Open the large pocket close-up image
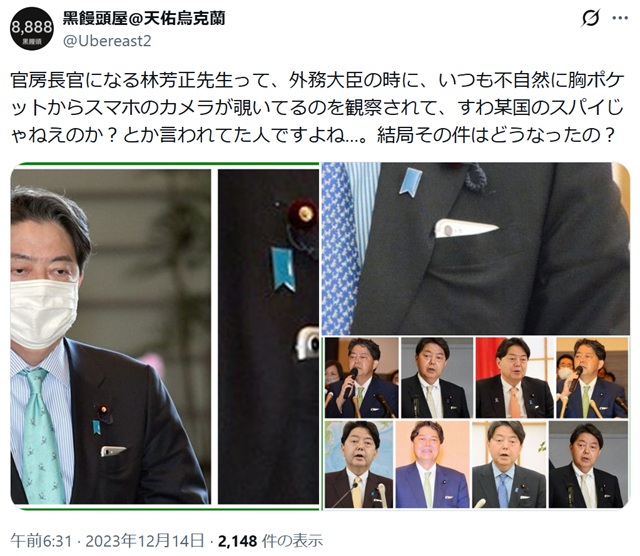 pyautogui.click(x=476, y=249)
